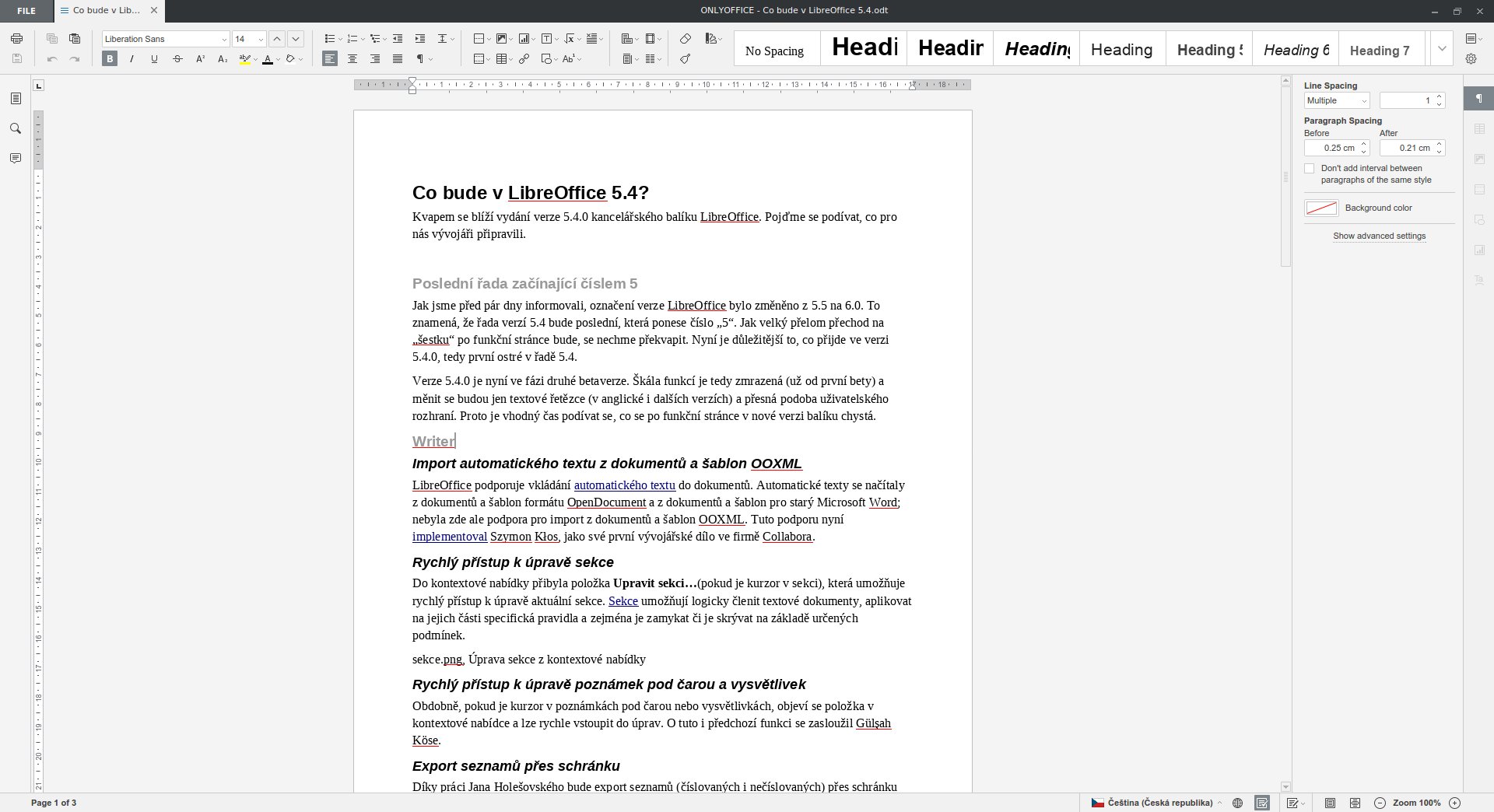Justify the paragraph text
1494x812 pixels.
(x=398, y=59)
